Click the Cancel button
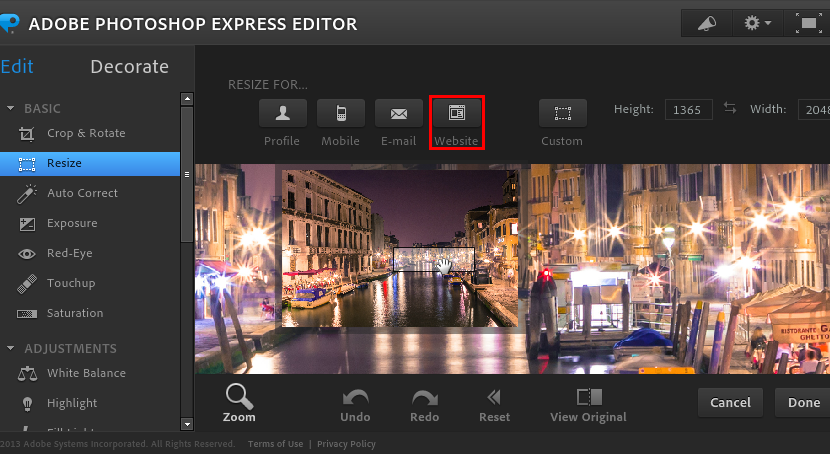830x454 pixels. tap(730, 403)
